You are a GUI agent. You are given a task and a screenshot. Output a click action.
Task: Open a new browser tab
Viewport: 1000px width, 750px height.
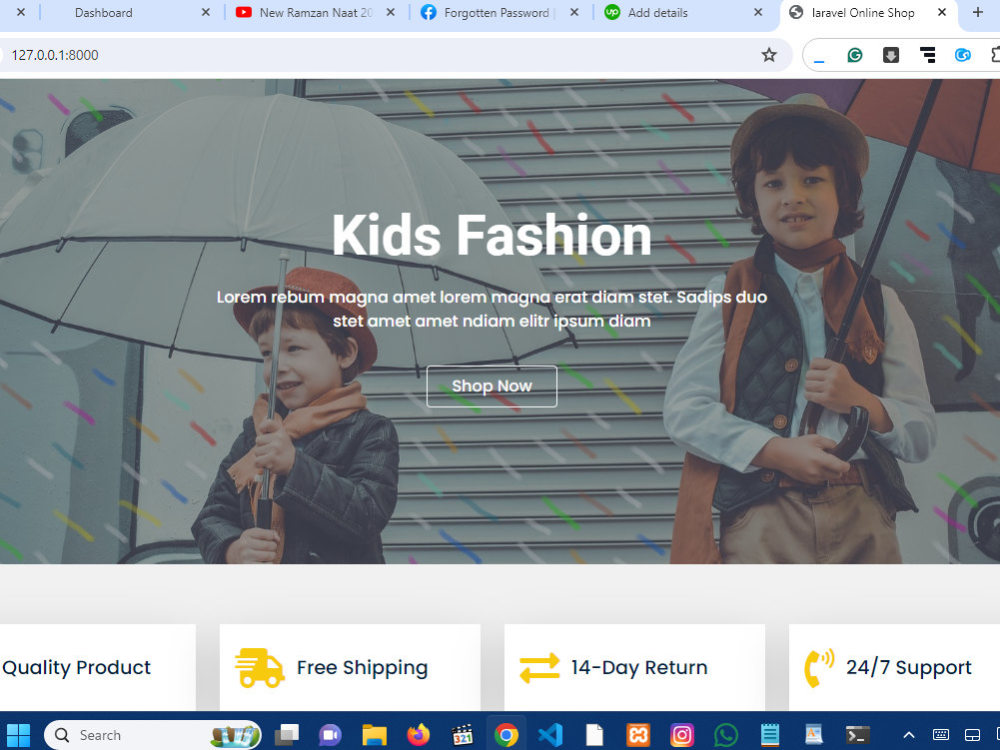[978, 12]
